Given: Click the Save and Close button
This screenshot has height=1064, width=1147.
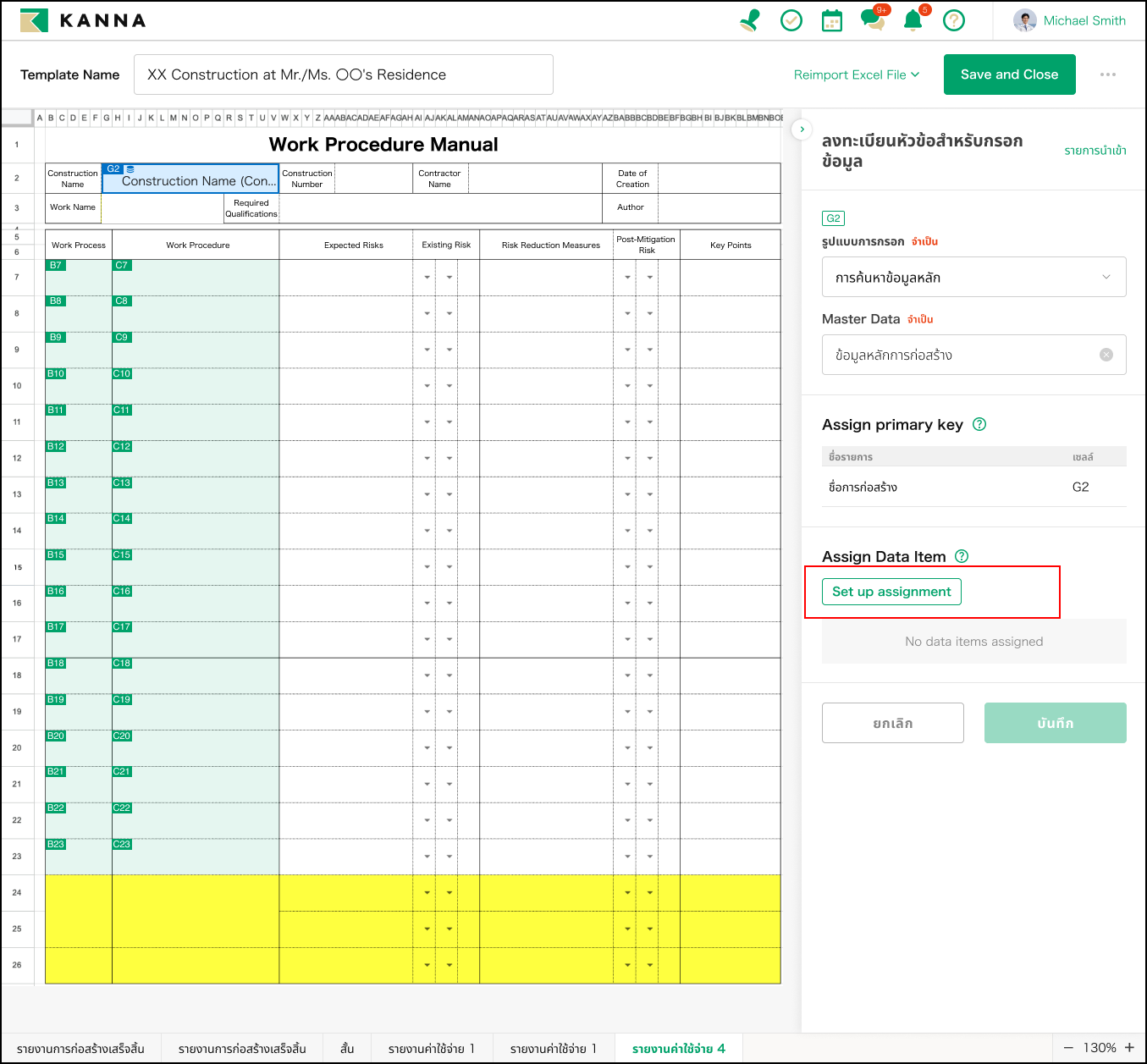Looking at the screenshot, I should pos(1009,74).
